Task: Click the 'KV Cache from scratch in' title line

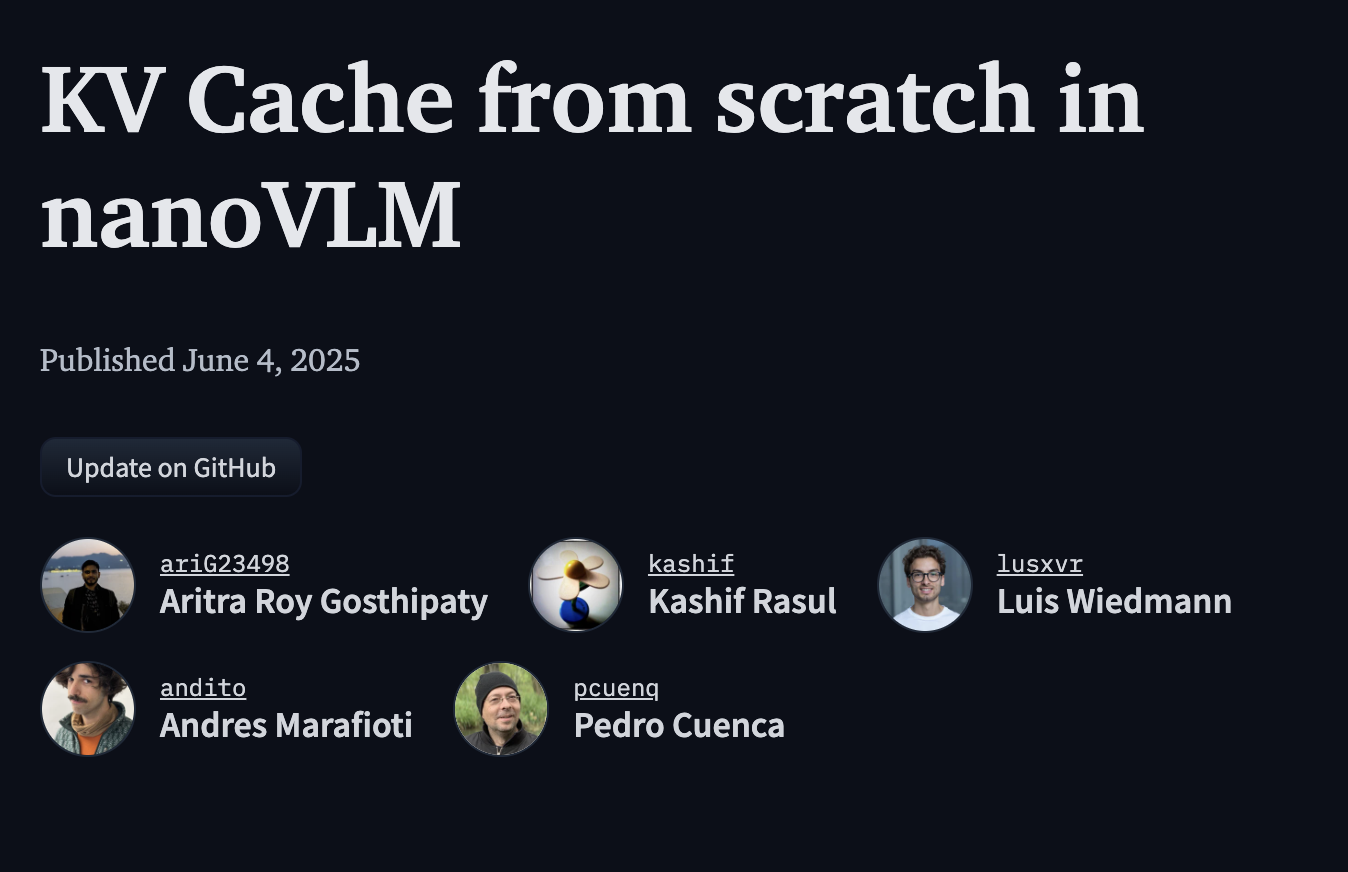Action: pyautogui.click(x=591, y=100)
